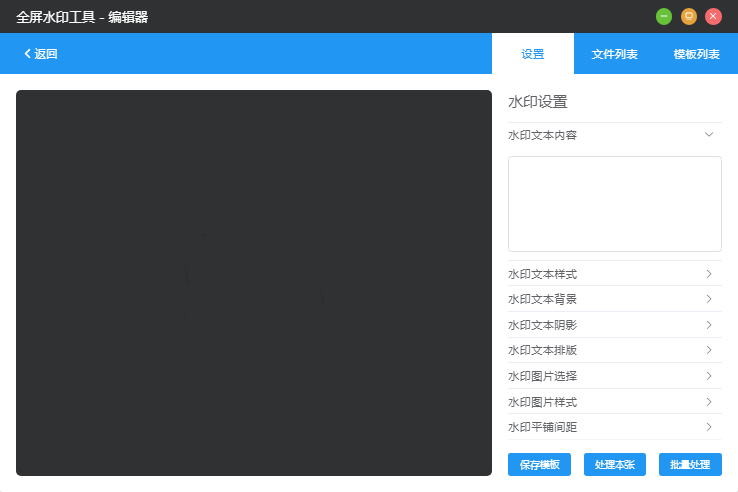738x492 pixels.
Task: Expand the 水印文本背景 section
Action: [614, 299]
